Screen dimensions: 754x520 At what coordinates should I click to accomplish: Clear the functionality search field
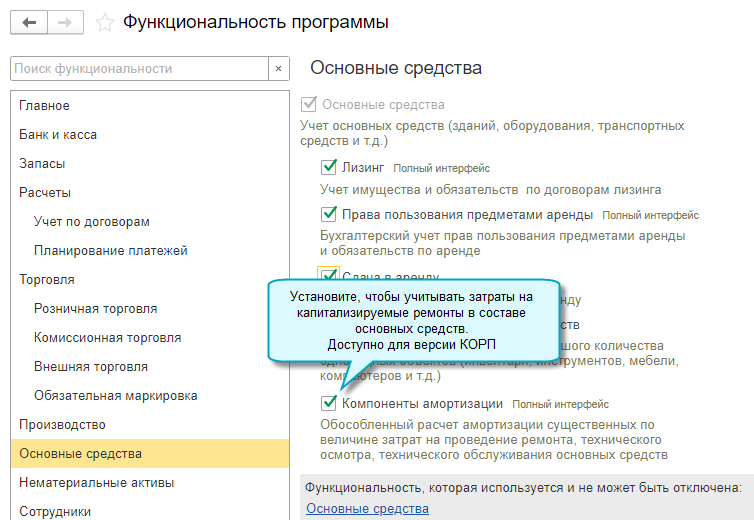click(278, 69)
